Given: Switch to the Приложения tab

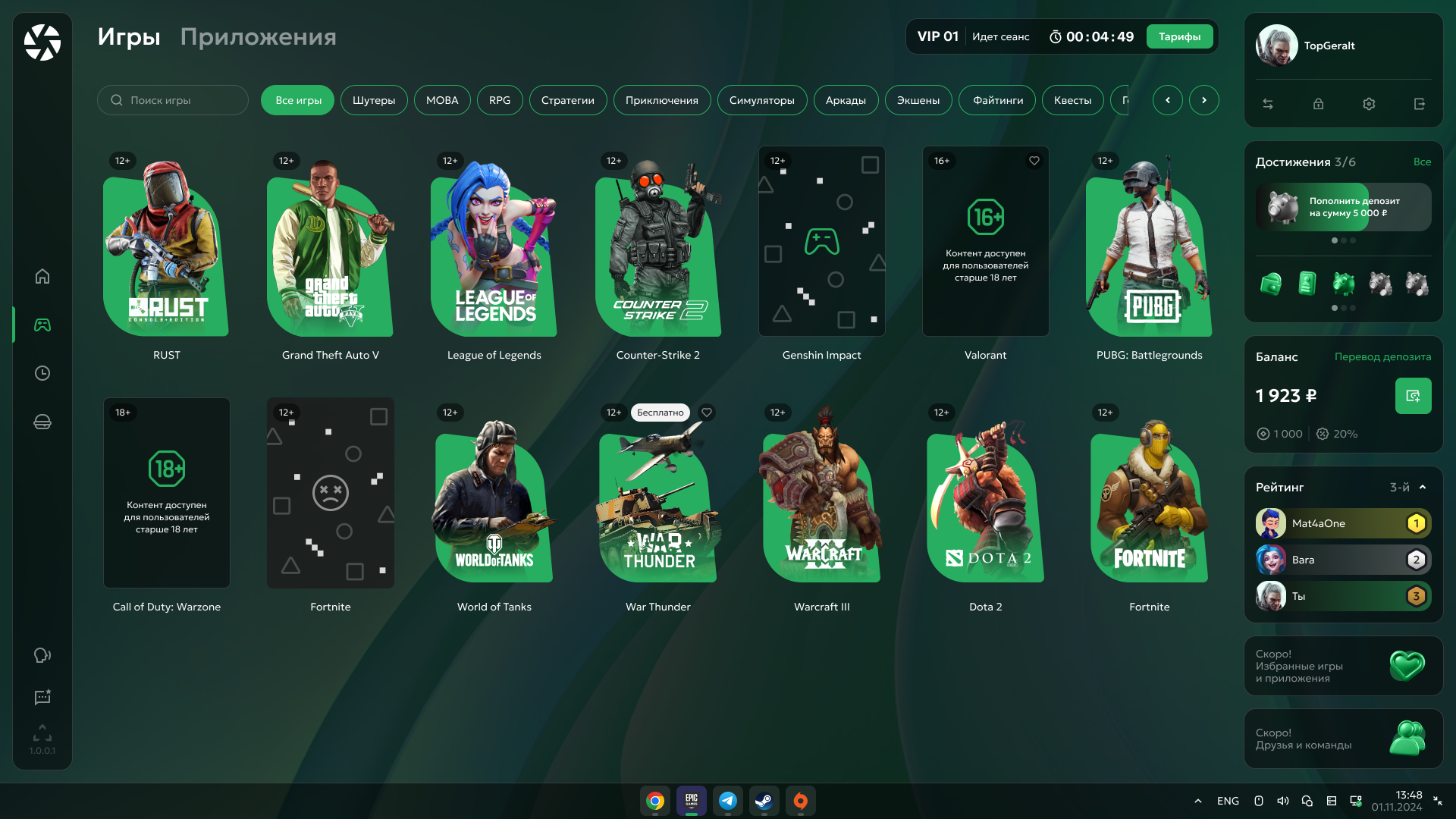Looking at the screenshot, I should pyautogui.click(x=258, y=36).
